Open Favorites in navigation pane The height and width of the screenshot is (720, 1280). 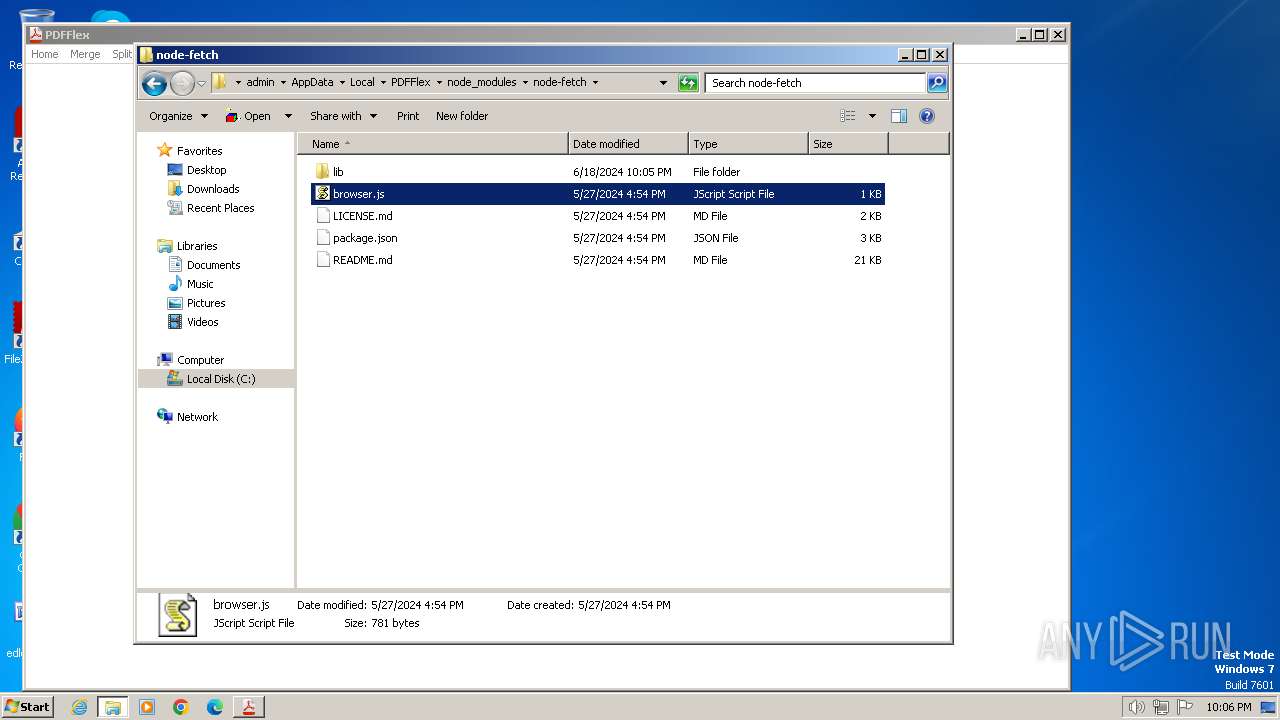pyautogui.click(x=199, y=151)
